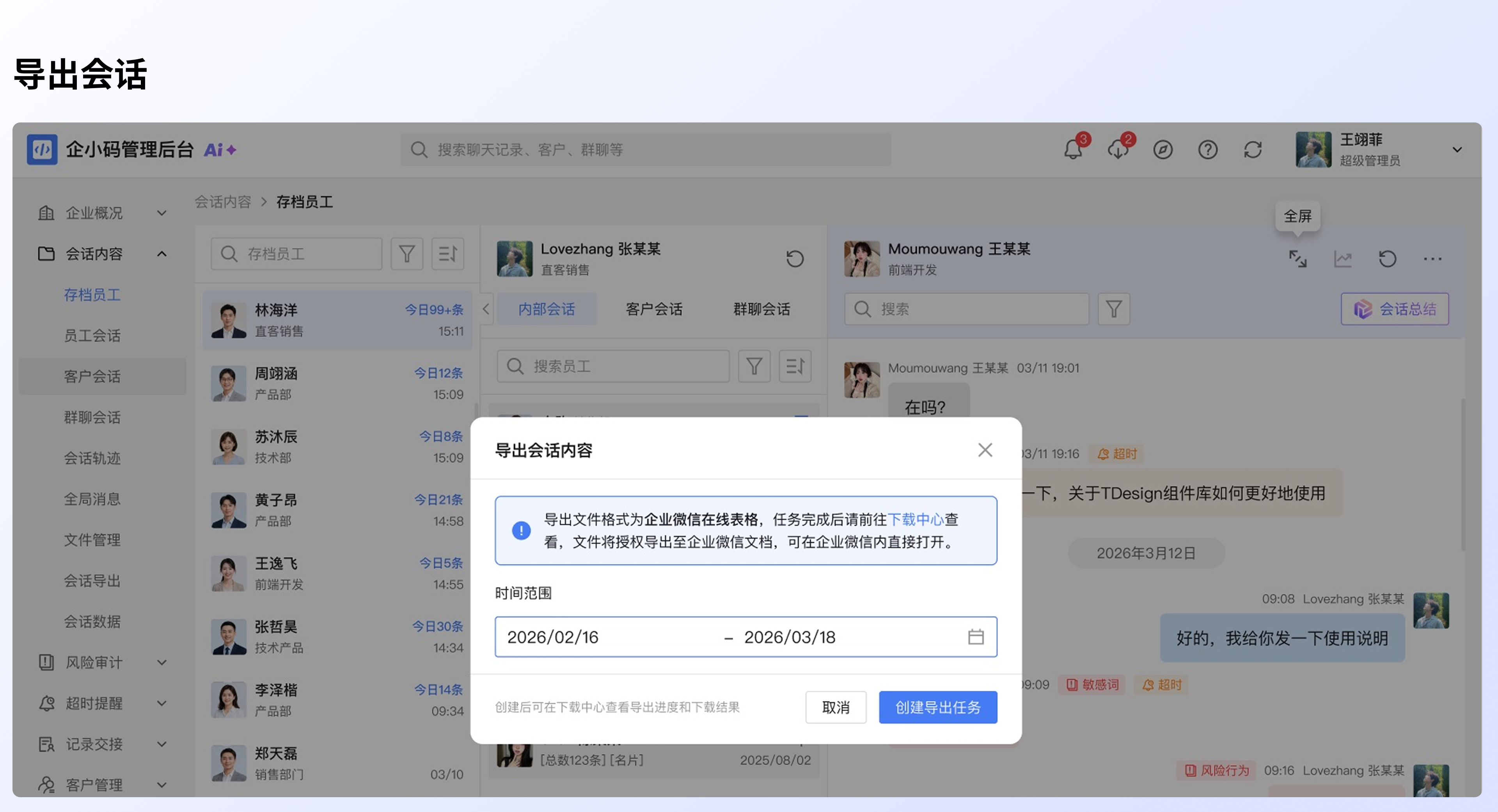Select 会话轨迹 in the sidebar

pyautogui.click(x=92, y=458)
